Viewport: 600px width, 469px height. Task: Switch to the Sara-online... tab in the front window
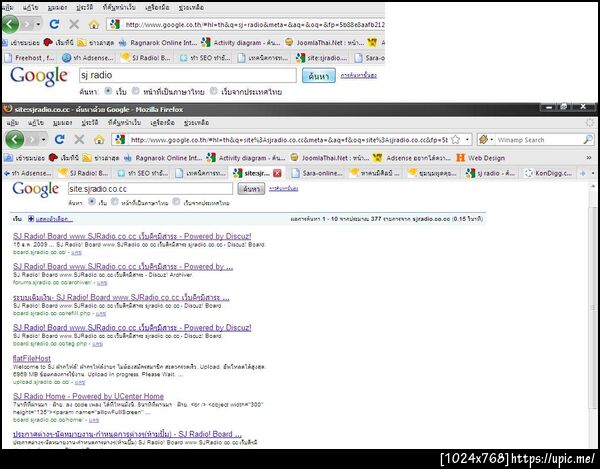(317, 173)
